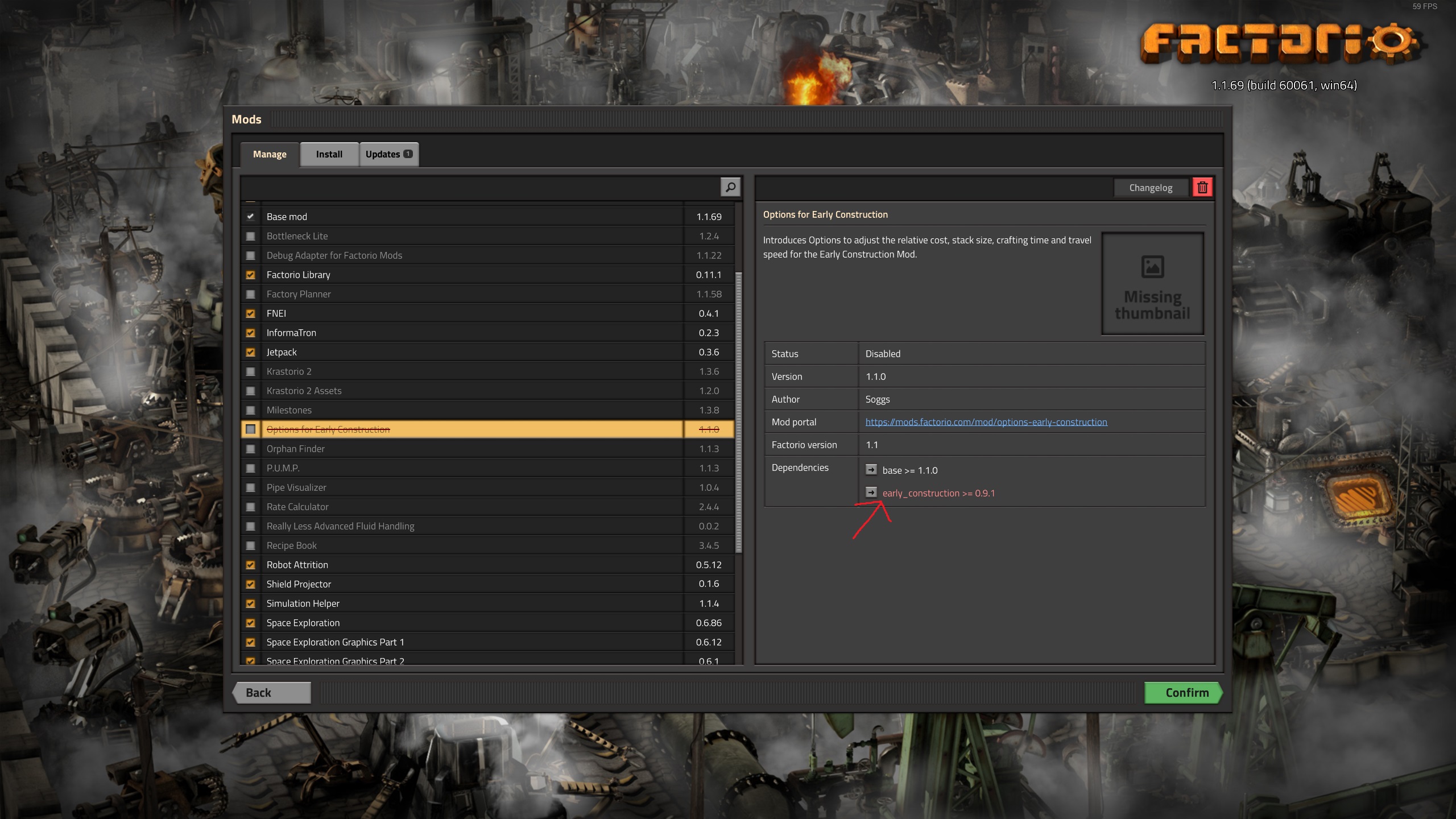
Task: Select Space Exploration Graphics Part 1 row
Action: (x=487, y=642)
